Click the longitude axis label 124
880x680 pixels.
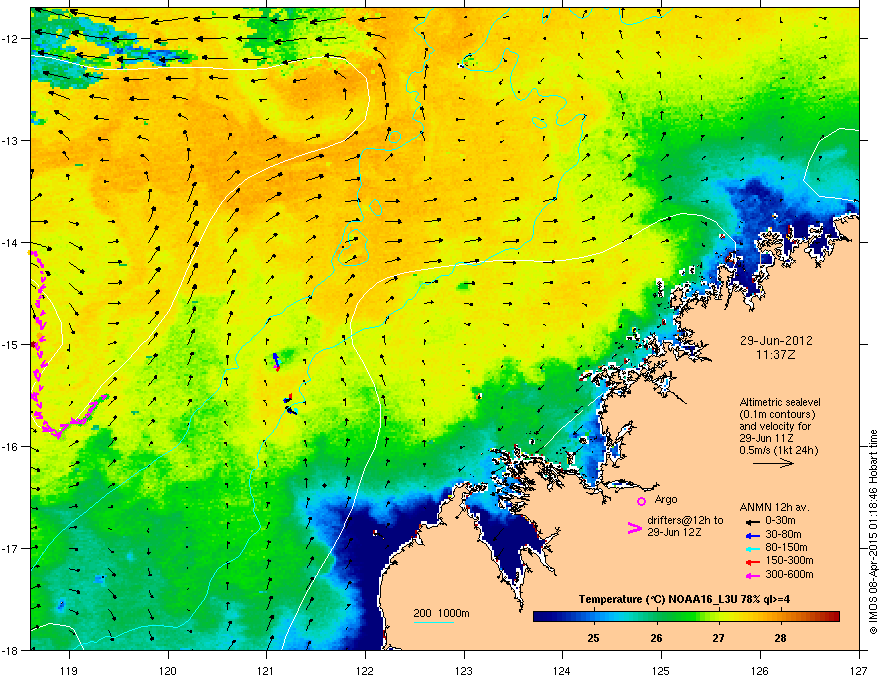click(562, 670)
